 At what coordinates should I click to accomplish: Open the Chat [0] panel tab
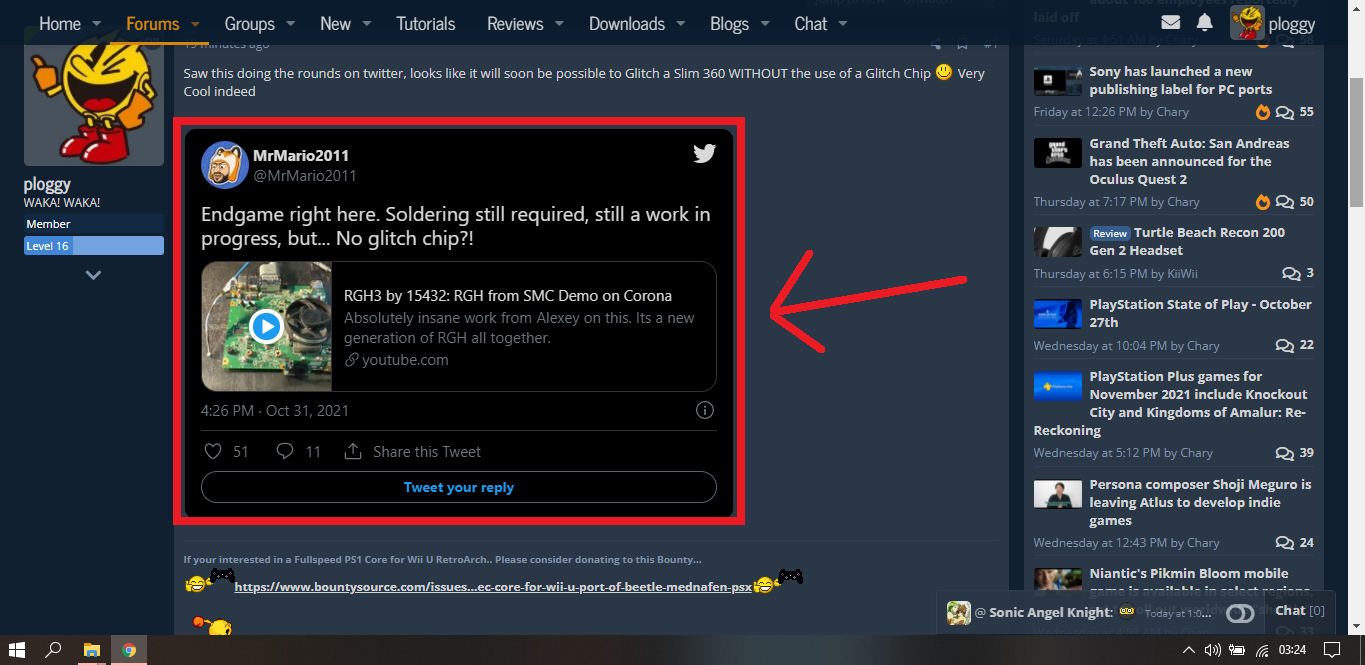pos(1300,610)
